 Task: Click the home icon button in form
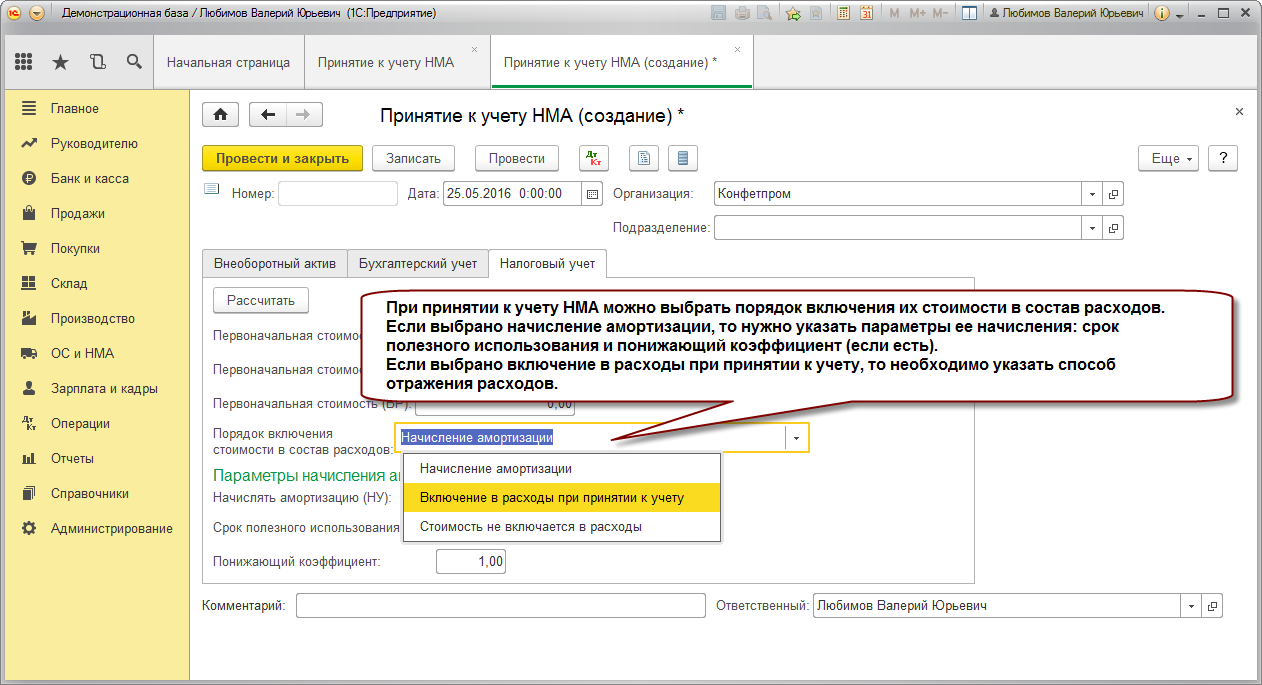220,115
